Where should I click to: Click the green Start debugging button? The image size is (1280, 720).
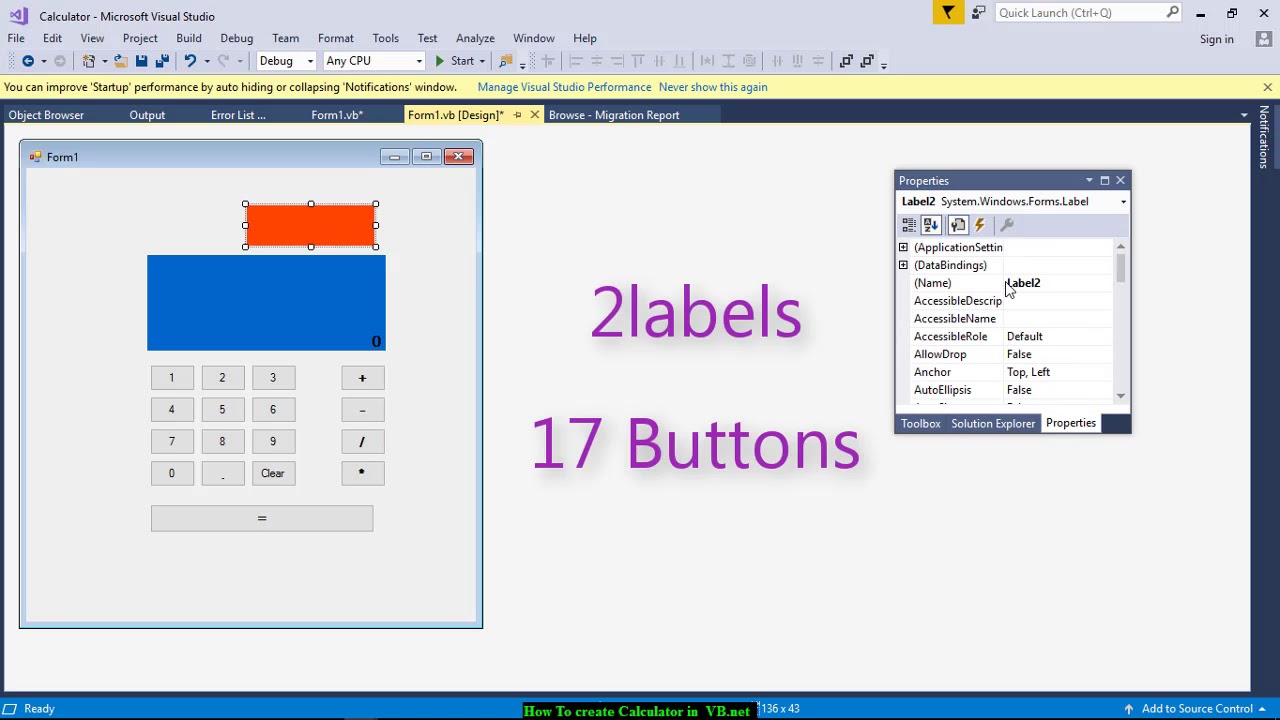453,61
